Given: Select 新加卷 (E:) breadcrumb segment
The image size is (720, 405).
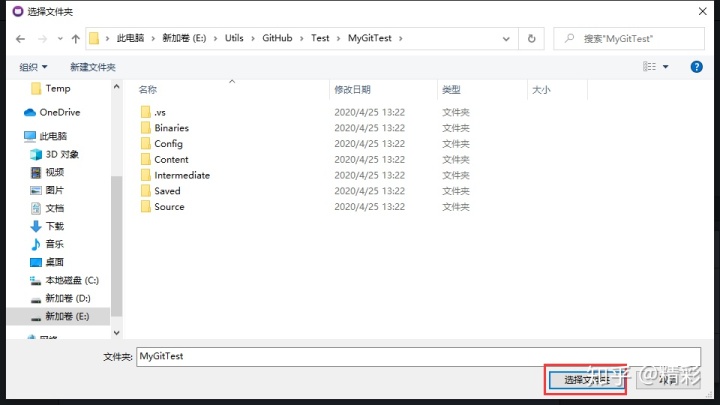Looking at the screenshot, I should tap(184, 38).
